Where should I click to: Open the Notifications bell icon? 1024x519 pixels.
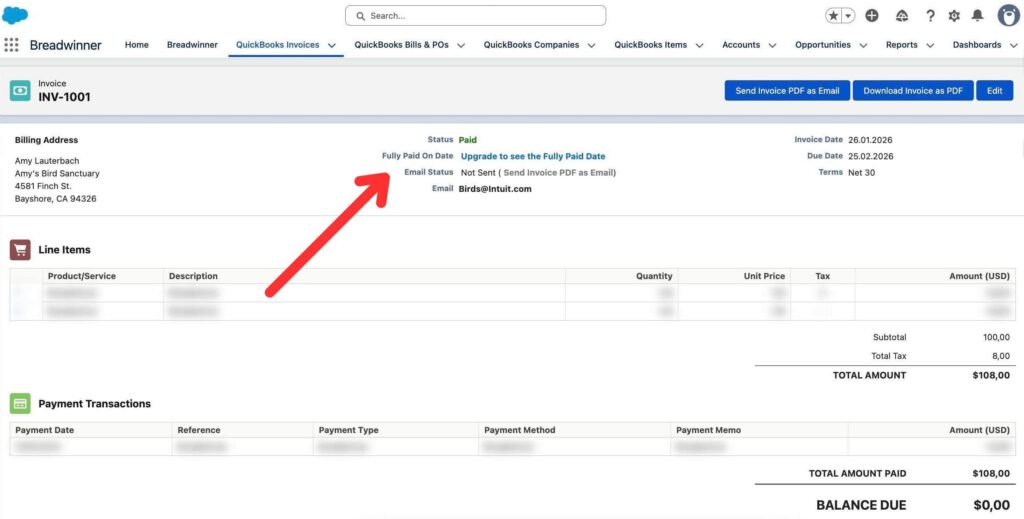[978, 16]
